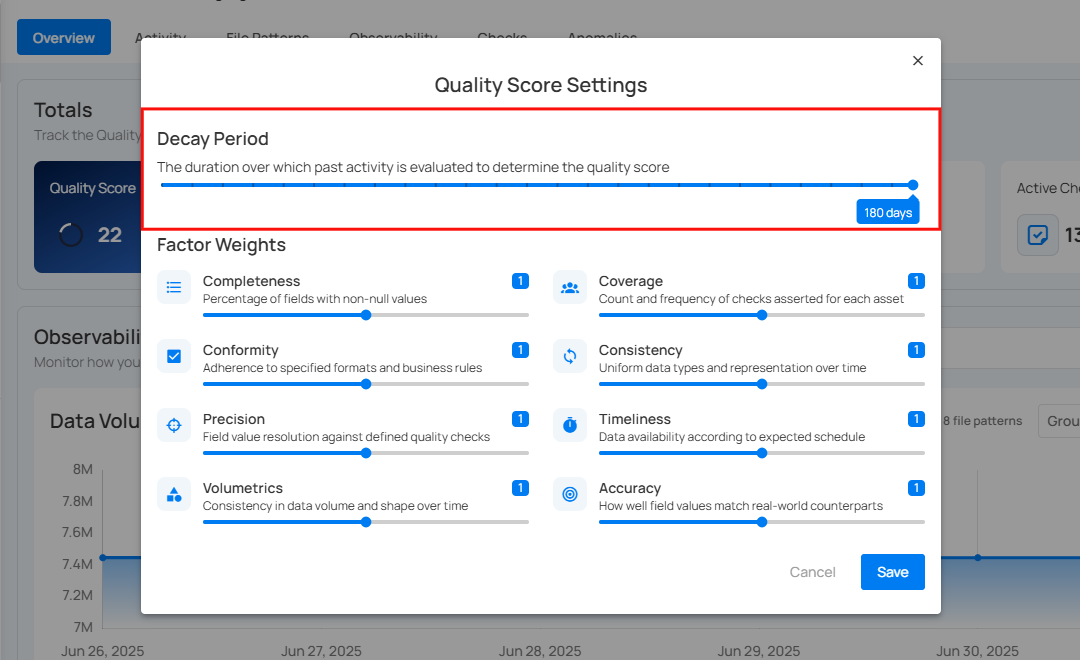Viewport: 1080px width, 660px height.
Task: Click the Consistency sync icon
Action: point(570,356)
